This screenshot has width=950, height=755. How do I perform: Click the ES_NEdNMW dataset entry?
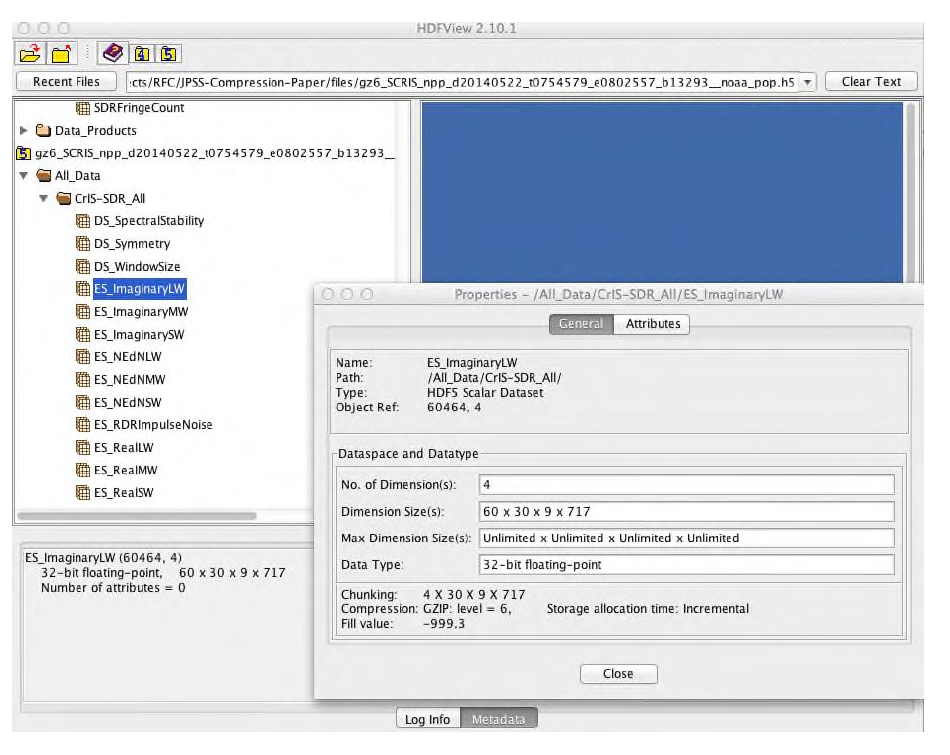pyautogui.click(x=129, y=380)
